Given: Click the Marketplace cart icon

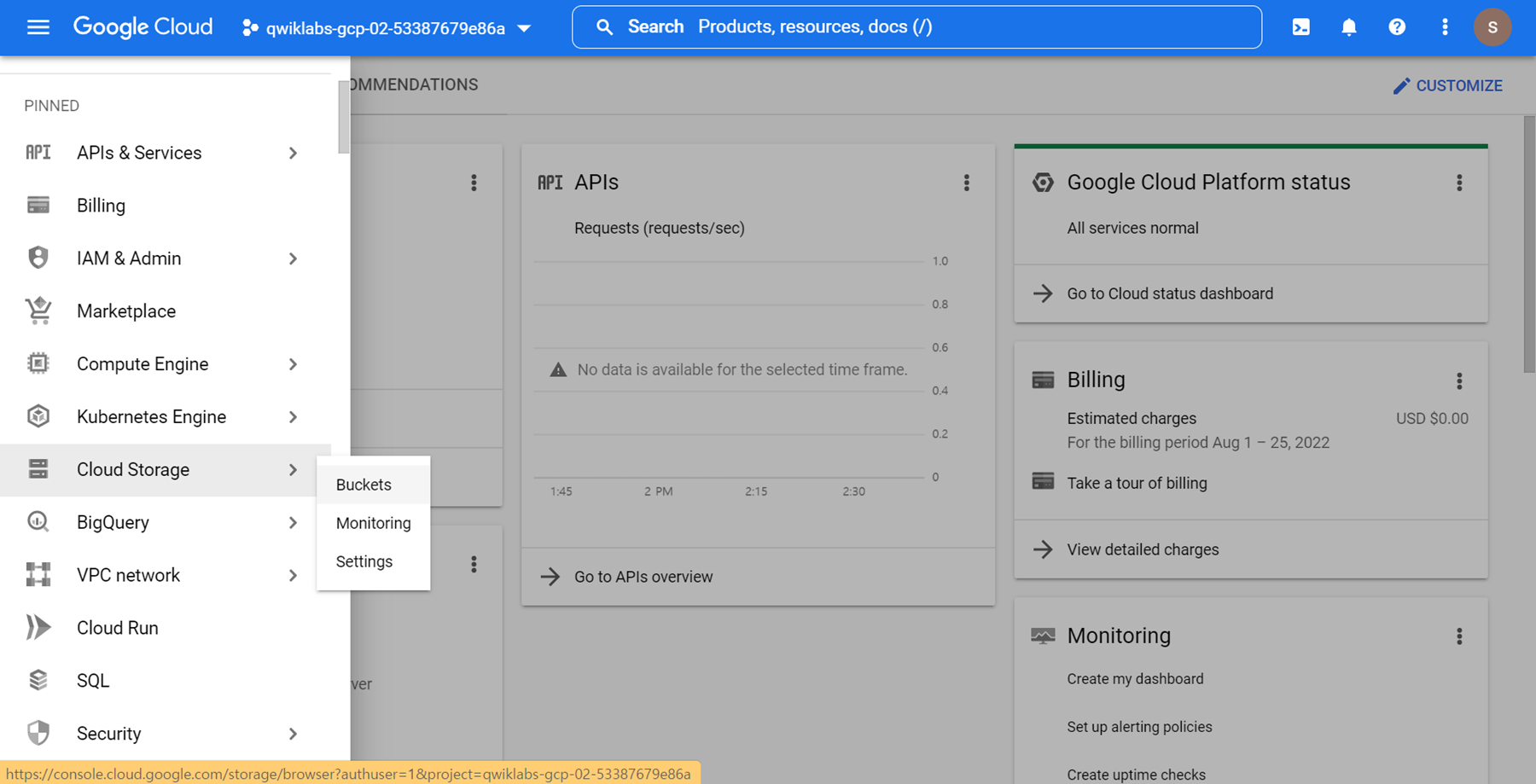Looking at the screenshot, I should [x=38, y=311].
